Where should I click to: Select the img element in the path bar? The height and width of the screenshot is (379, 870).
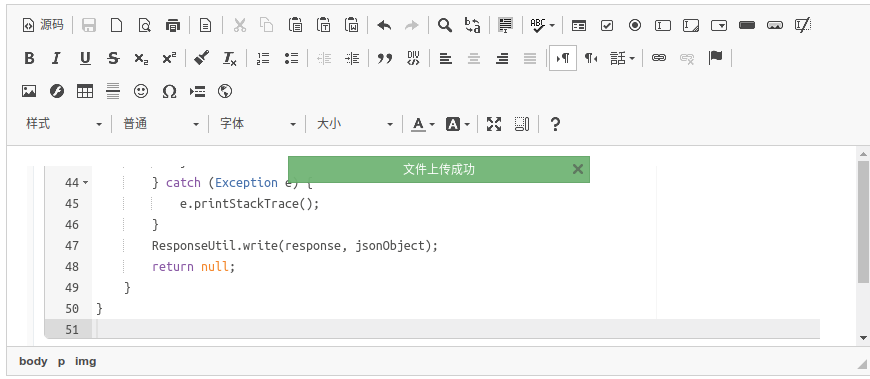[85, 361]
